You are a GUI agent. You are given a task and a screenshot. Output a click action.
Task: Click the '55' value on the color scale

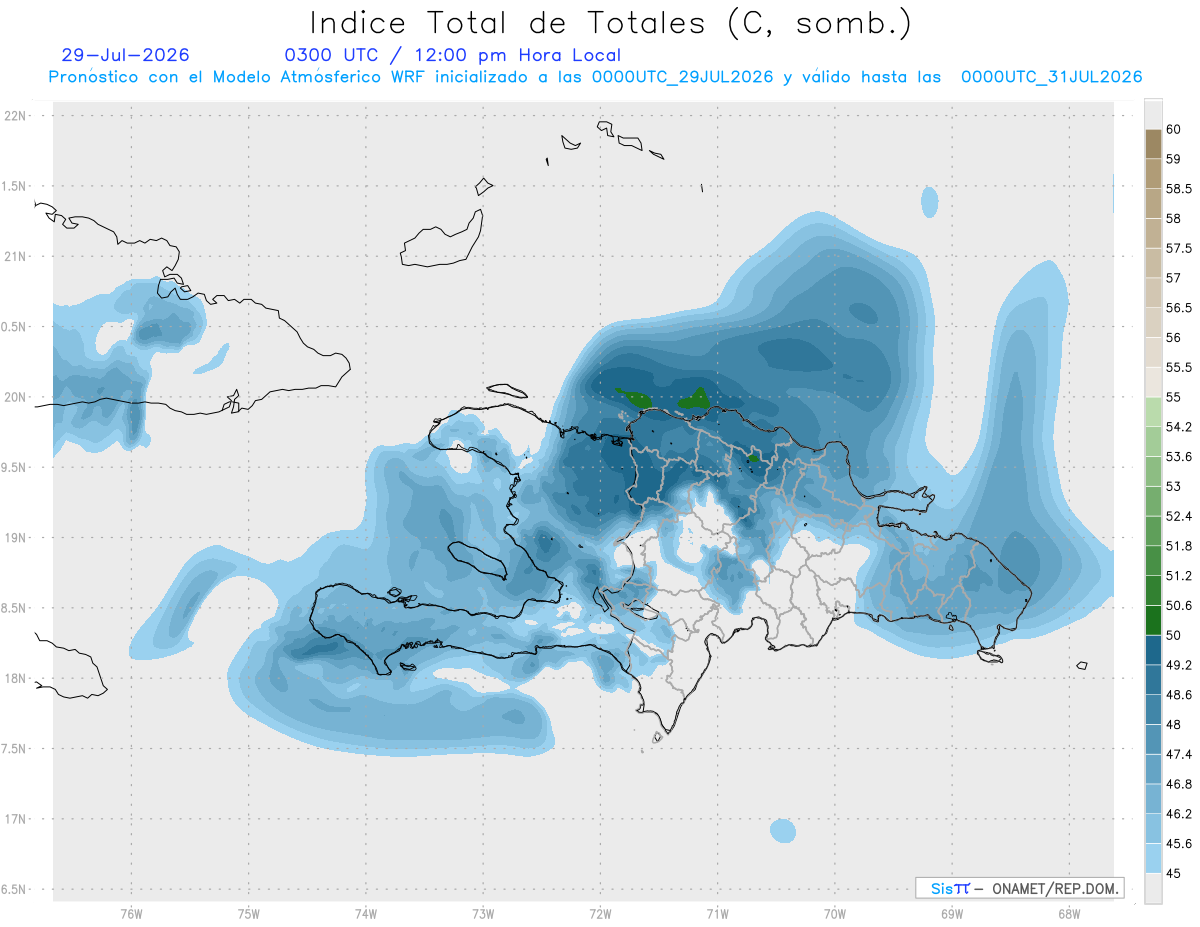[1175, 397]
